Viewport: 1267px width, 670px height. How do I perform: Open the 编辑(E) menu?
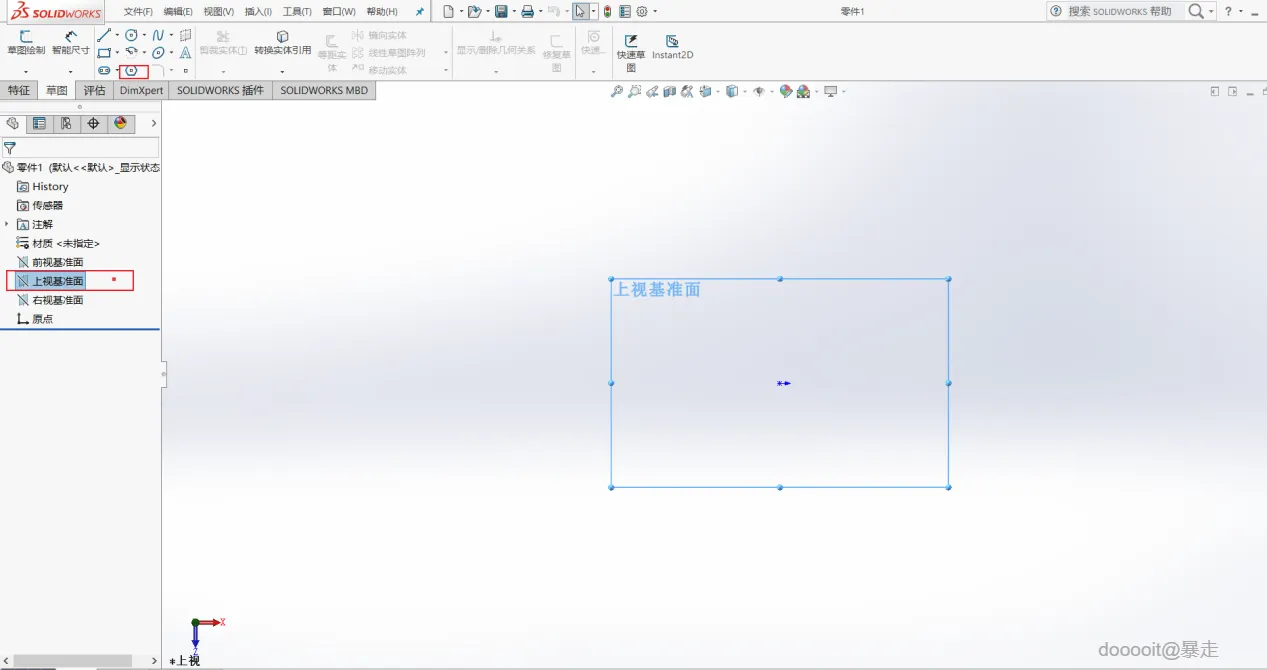click(178, 11)
